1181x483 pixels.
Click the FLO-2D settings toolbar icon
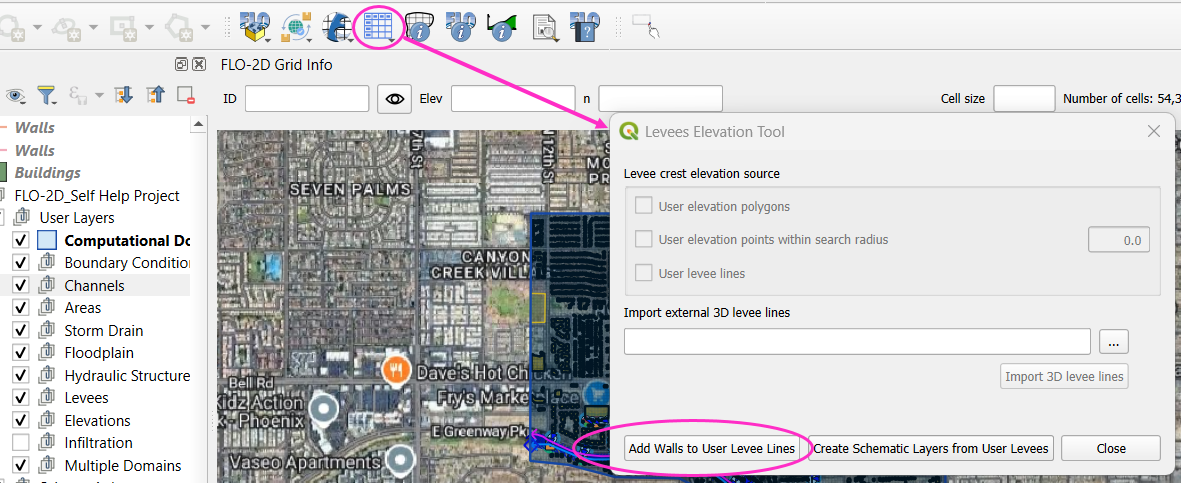point(256,26)
